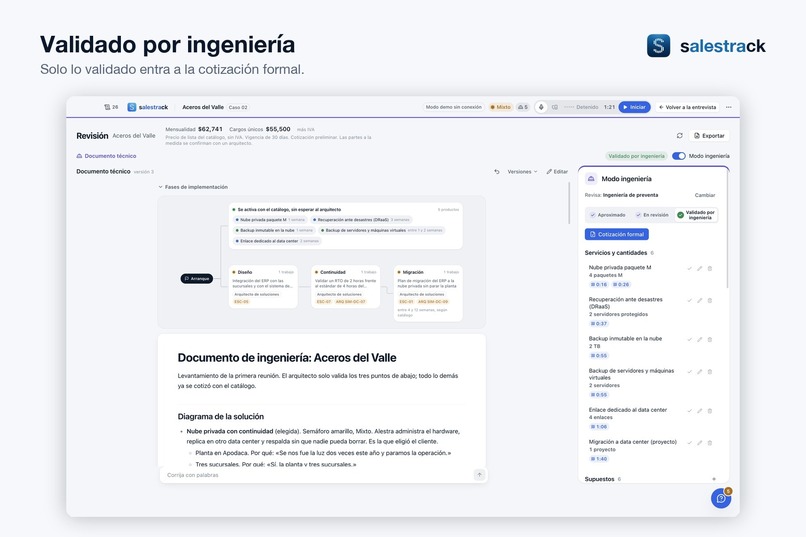
Task: Confirm the Backup de servidores y máquinas virtuales checkmark
Action: [689, 372]
